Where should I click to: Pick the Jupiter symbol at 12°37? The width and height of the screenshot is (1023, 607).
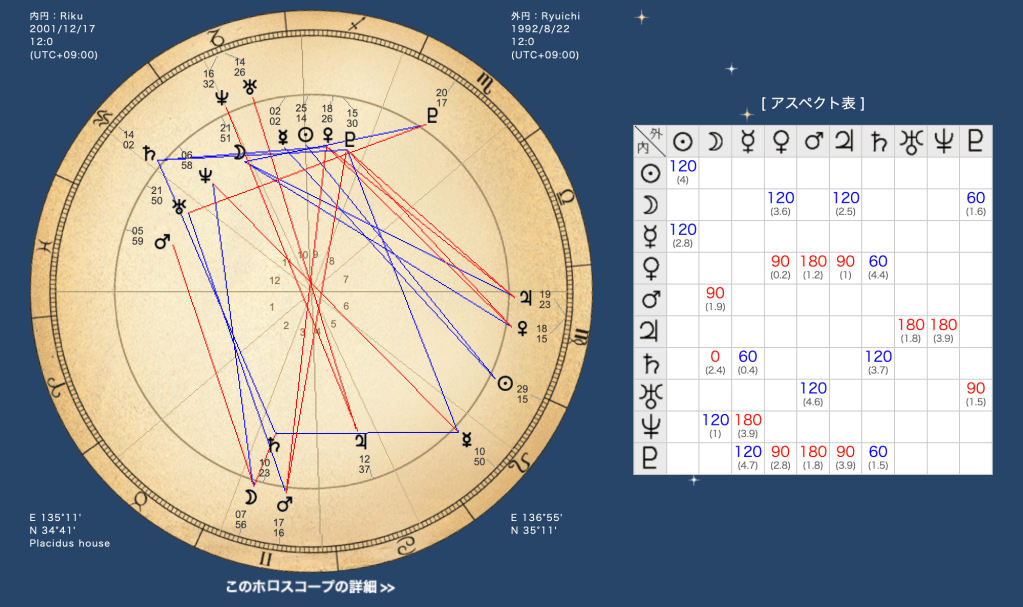359,438
